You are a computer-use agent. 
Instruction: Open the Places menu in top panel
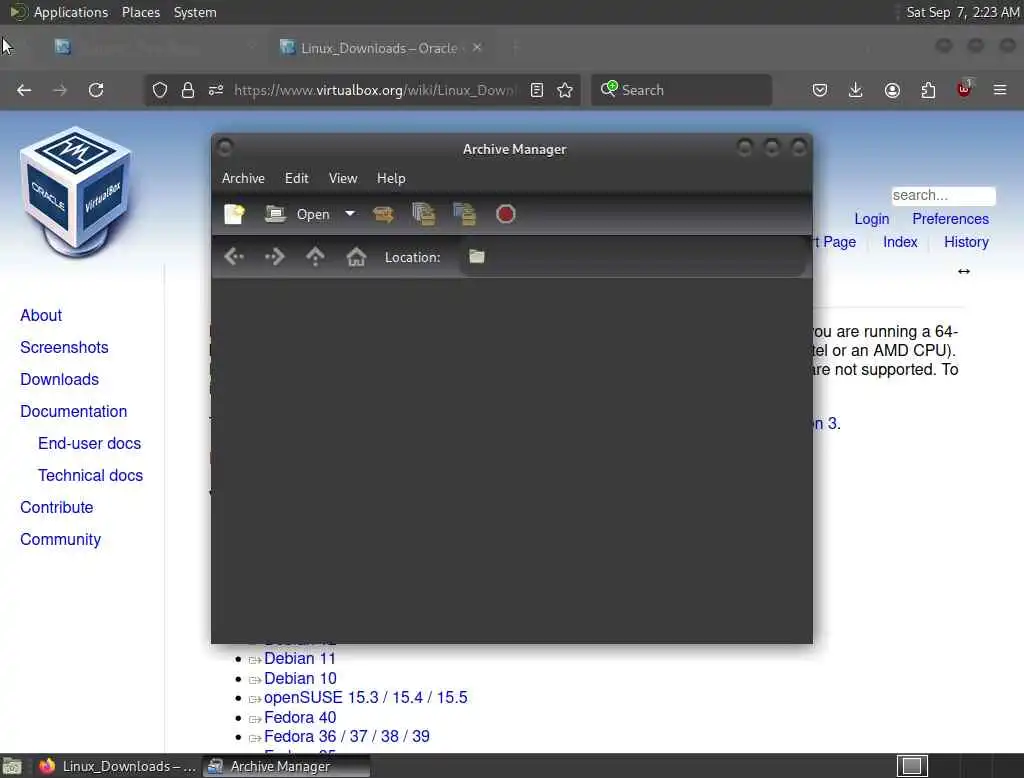(x=141, y=12)
